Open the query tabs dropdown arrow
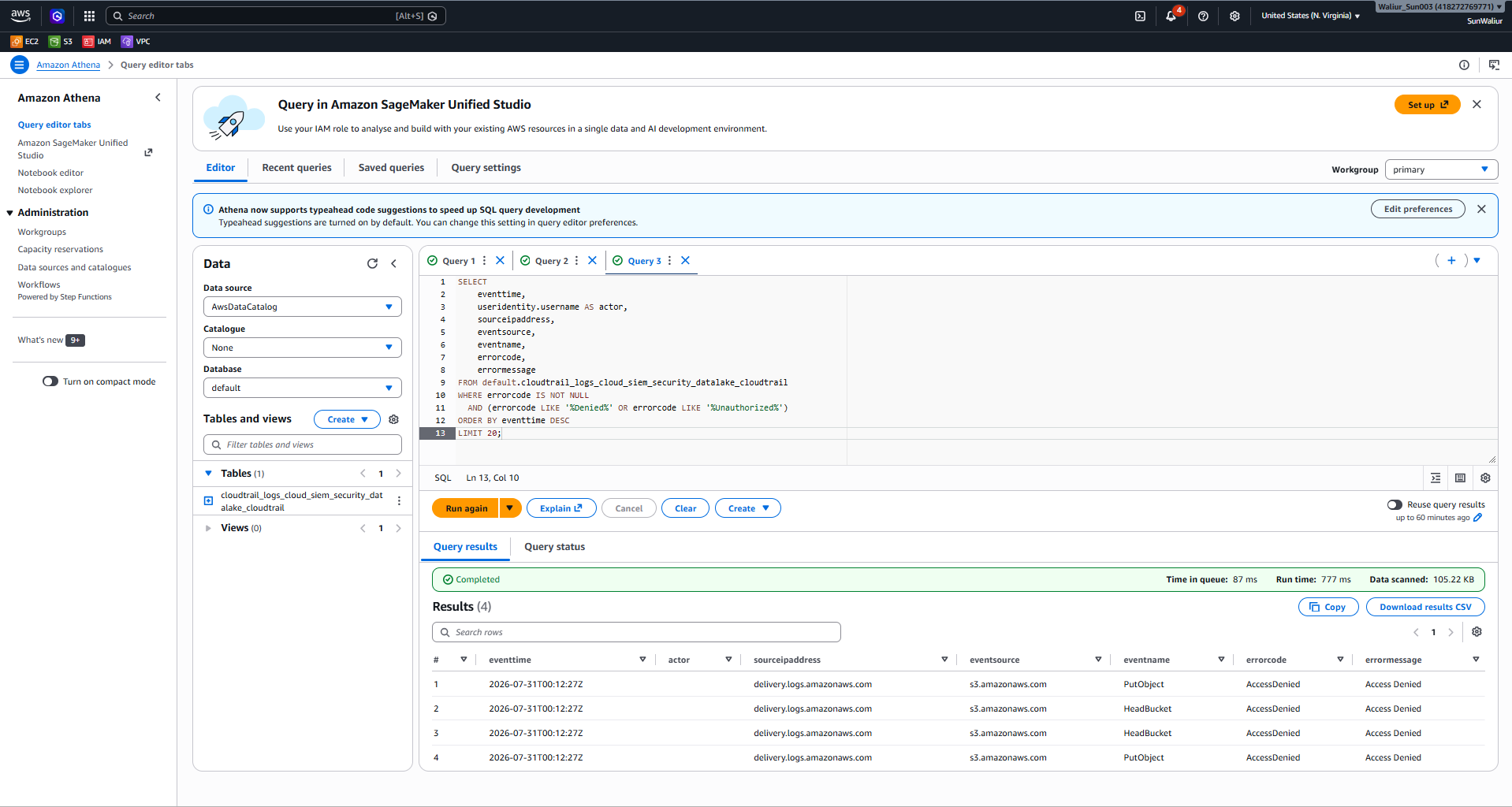 [1477, 260]
